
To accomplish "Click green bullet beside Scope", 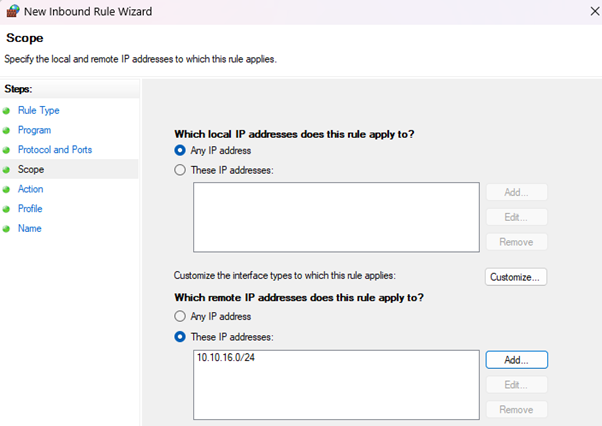I will pyautogui.click(x=6, y=170).
